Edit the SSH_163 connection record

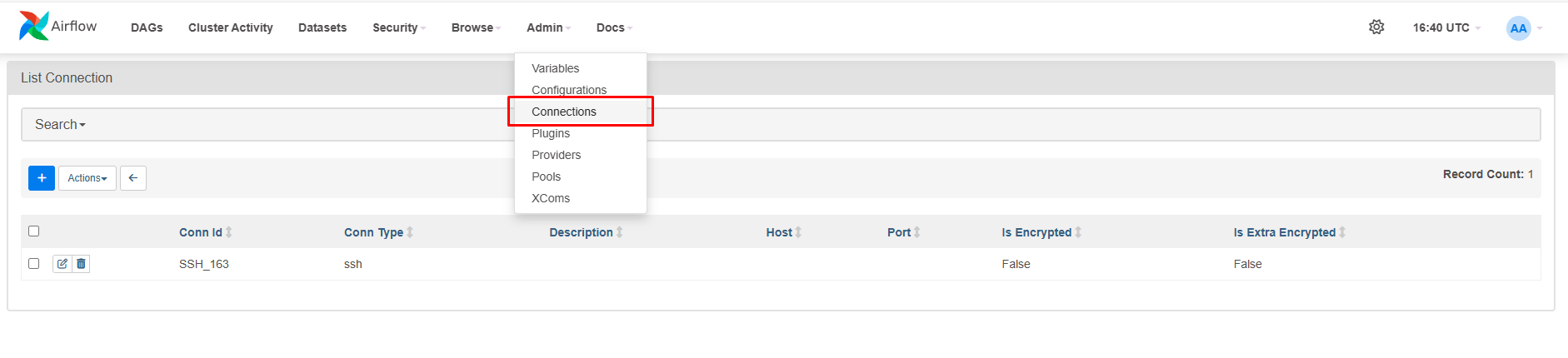click(x=62, y=264)
